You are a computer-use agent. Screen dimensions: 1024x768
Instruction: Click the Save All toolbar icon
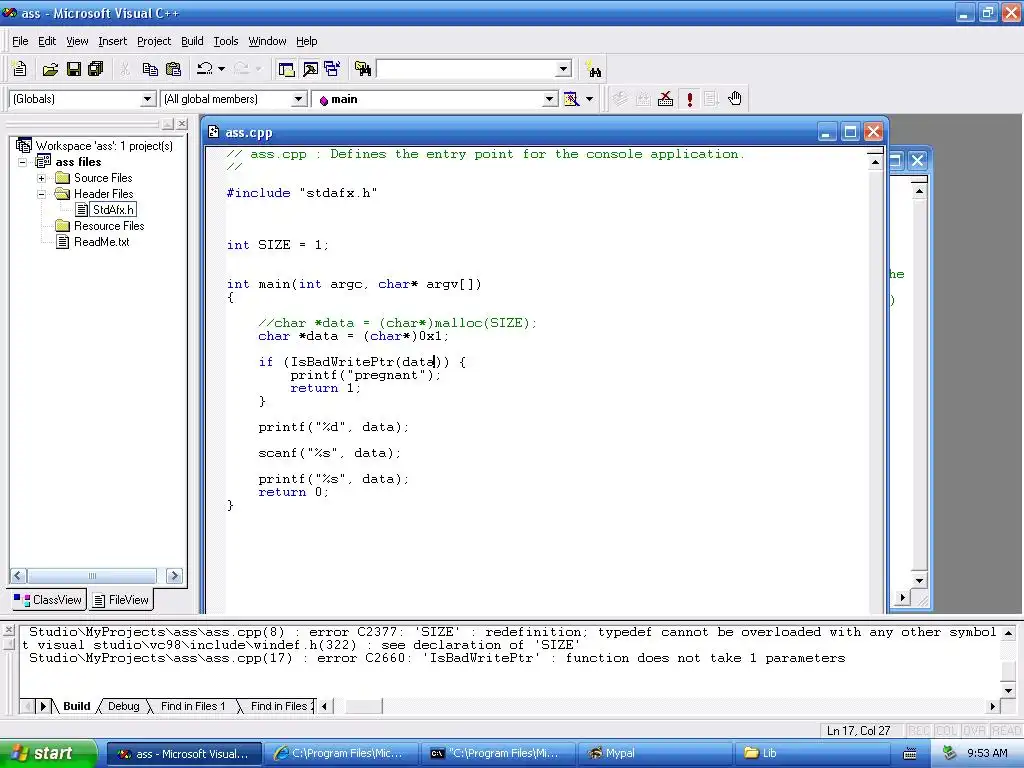coord(96,69)
